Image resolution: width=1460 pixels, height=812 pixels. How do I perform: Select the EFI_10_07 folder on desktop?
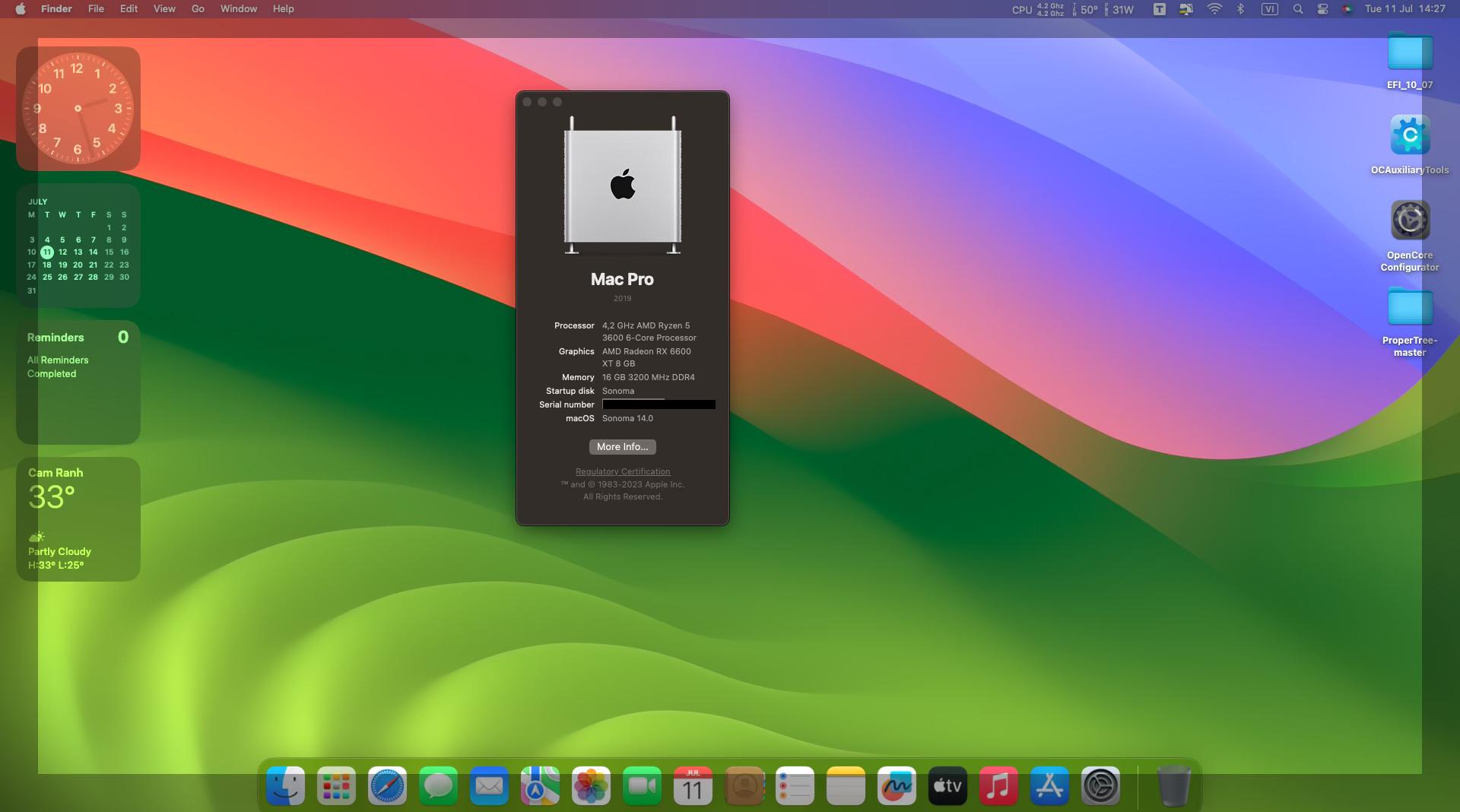1410,61
